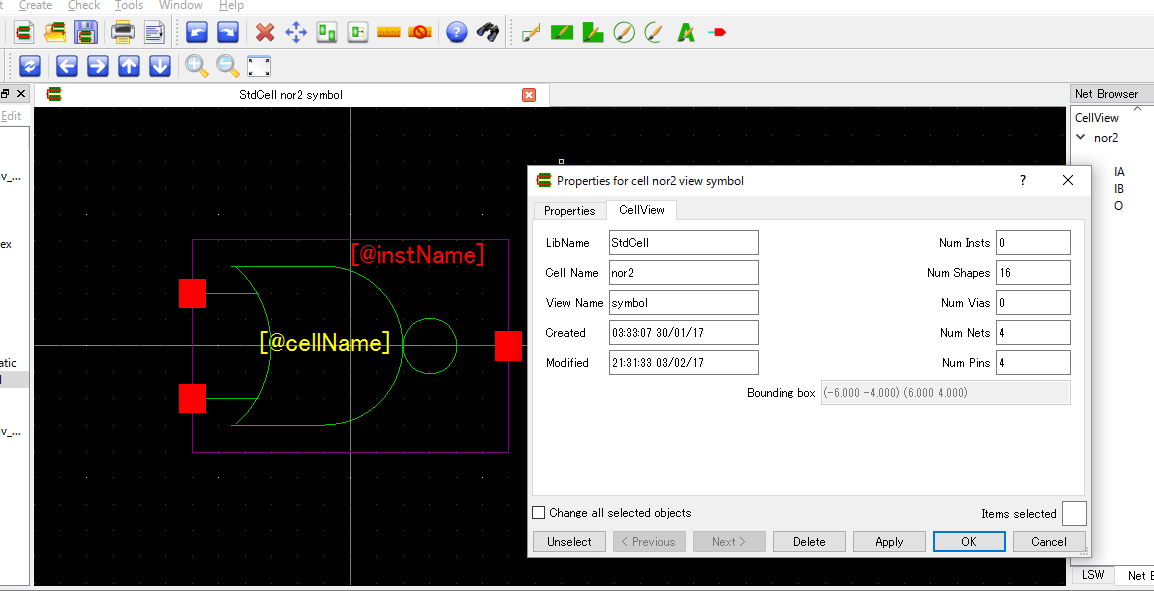
Task: Click the list document icon beside Print
Action: click(154, 32)
